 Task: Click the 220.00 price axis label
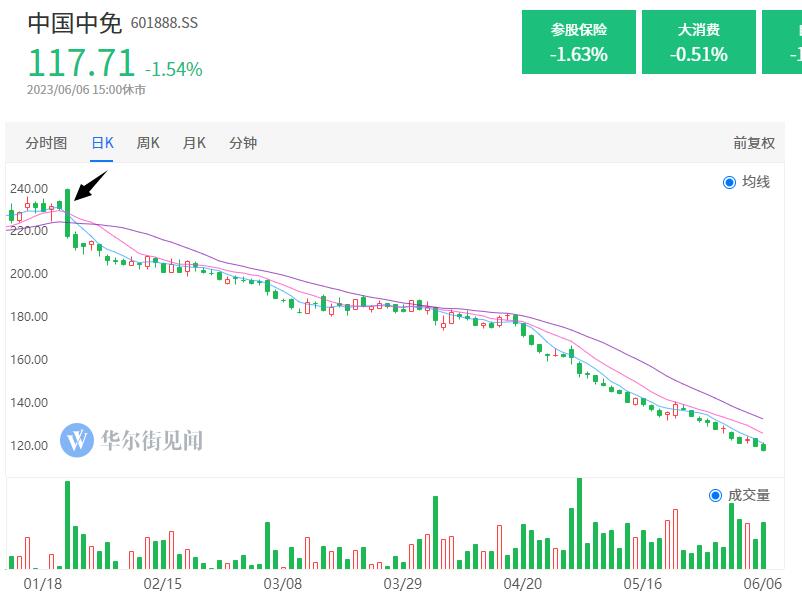(29, 231)
